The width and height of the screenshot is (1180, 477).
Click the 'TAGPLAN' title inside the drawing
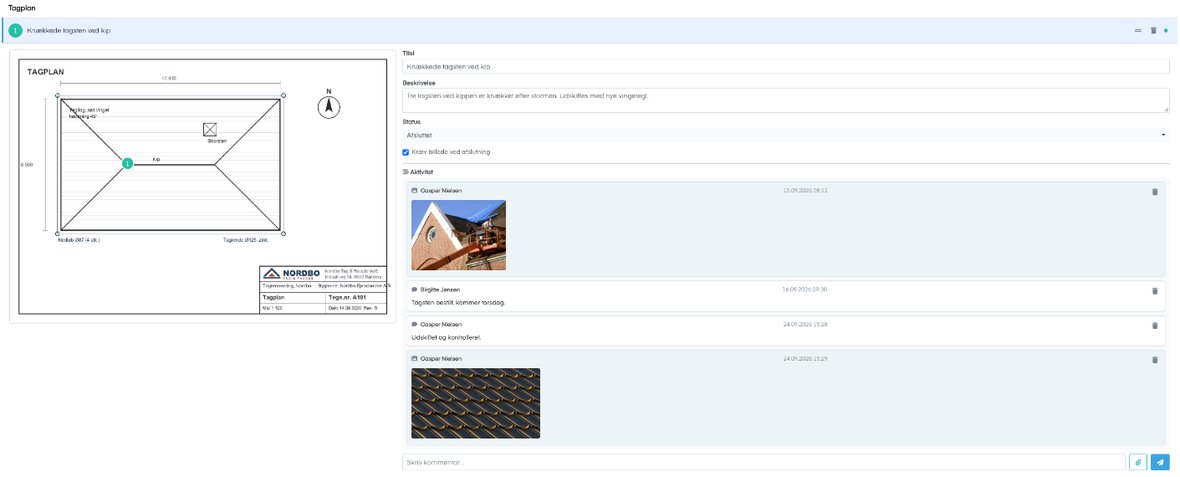pyautogui.click(x=44, y=72)
